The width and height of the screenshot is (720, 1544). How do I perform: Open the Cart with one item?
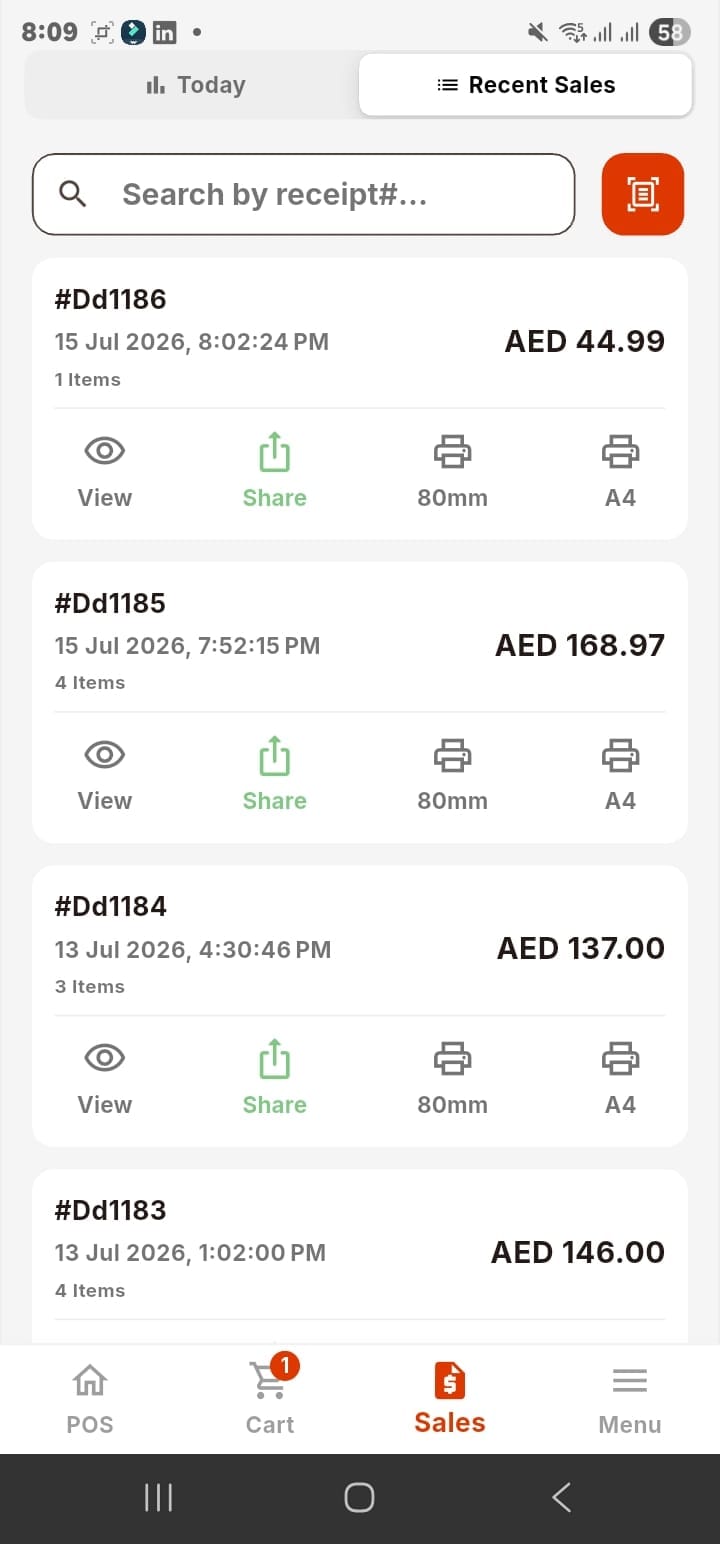(x=270, y=1399)
